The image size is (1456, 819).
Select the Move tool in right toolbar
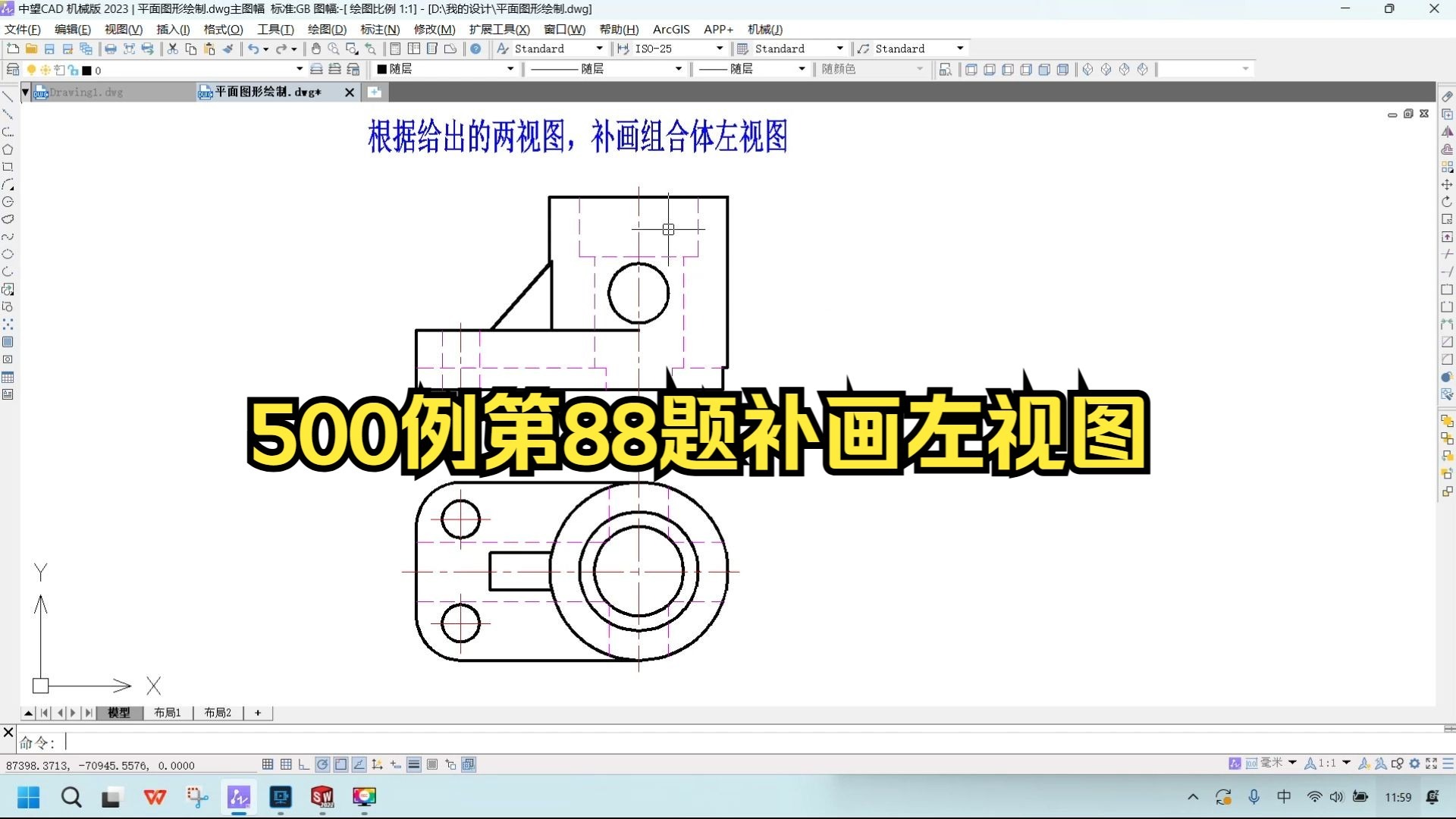pos(1447,184)
